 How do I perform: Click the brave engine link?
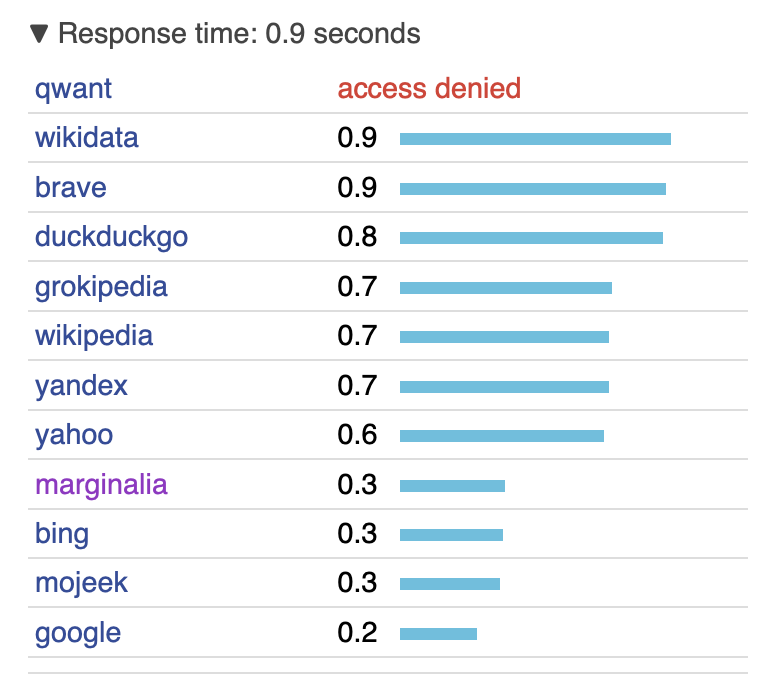(x=71, y=187)
